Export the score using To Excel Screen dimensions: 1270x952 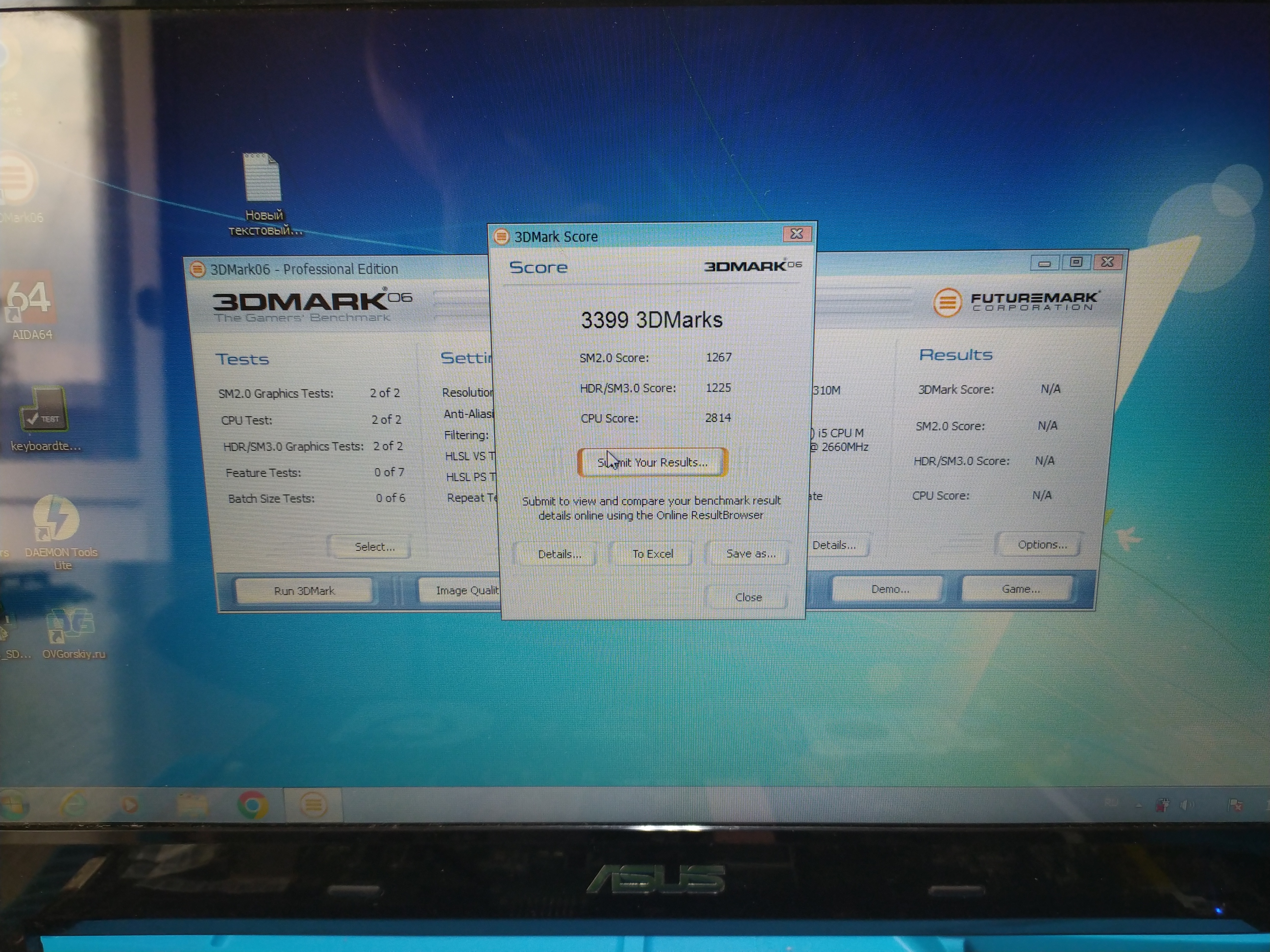[x=652, y=554]
